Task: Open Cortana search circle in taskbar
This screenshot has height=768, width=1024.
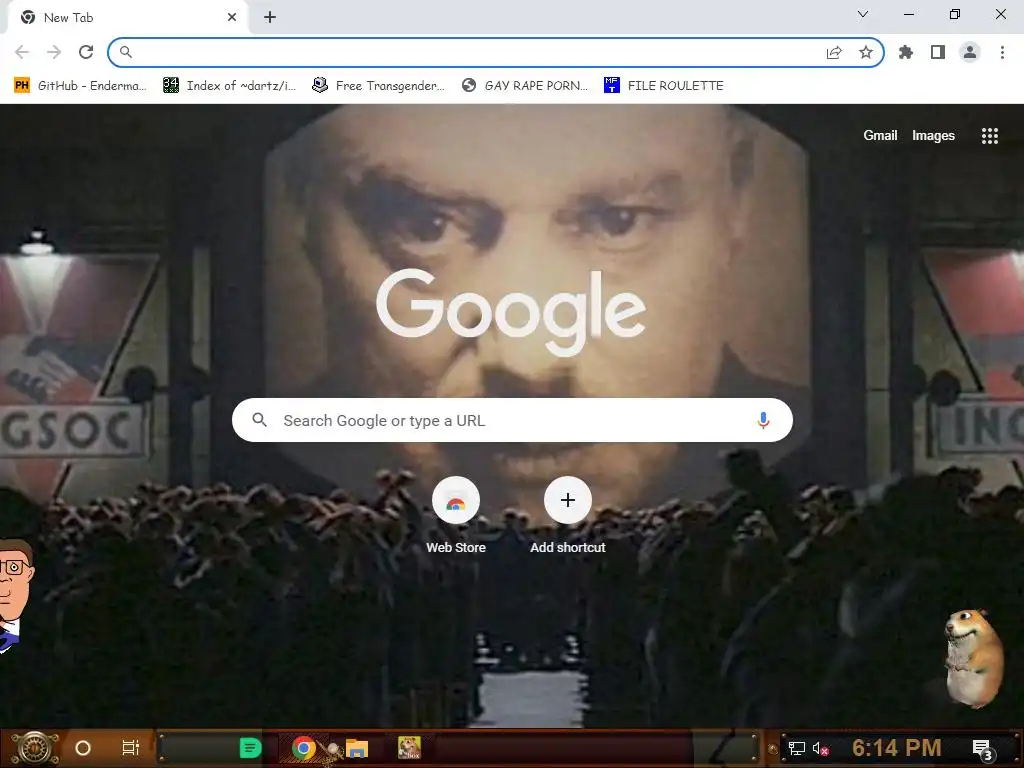Action: (x=83, y=748)
